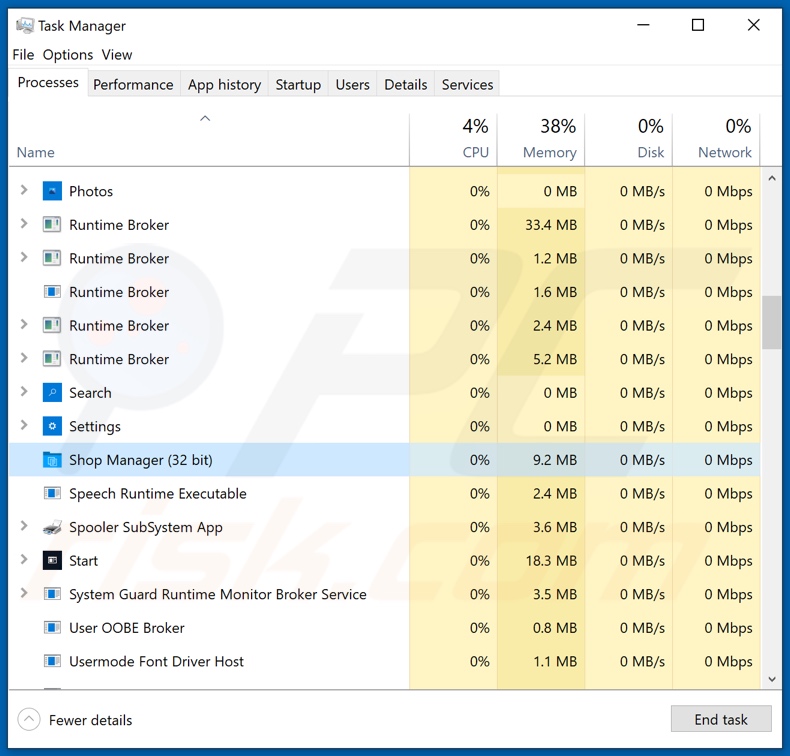This screenshot has width=790, height=756.
Task: Click the Photos process name
Action: click(91, 191)
